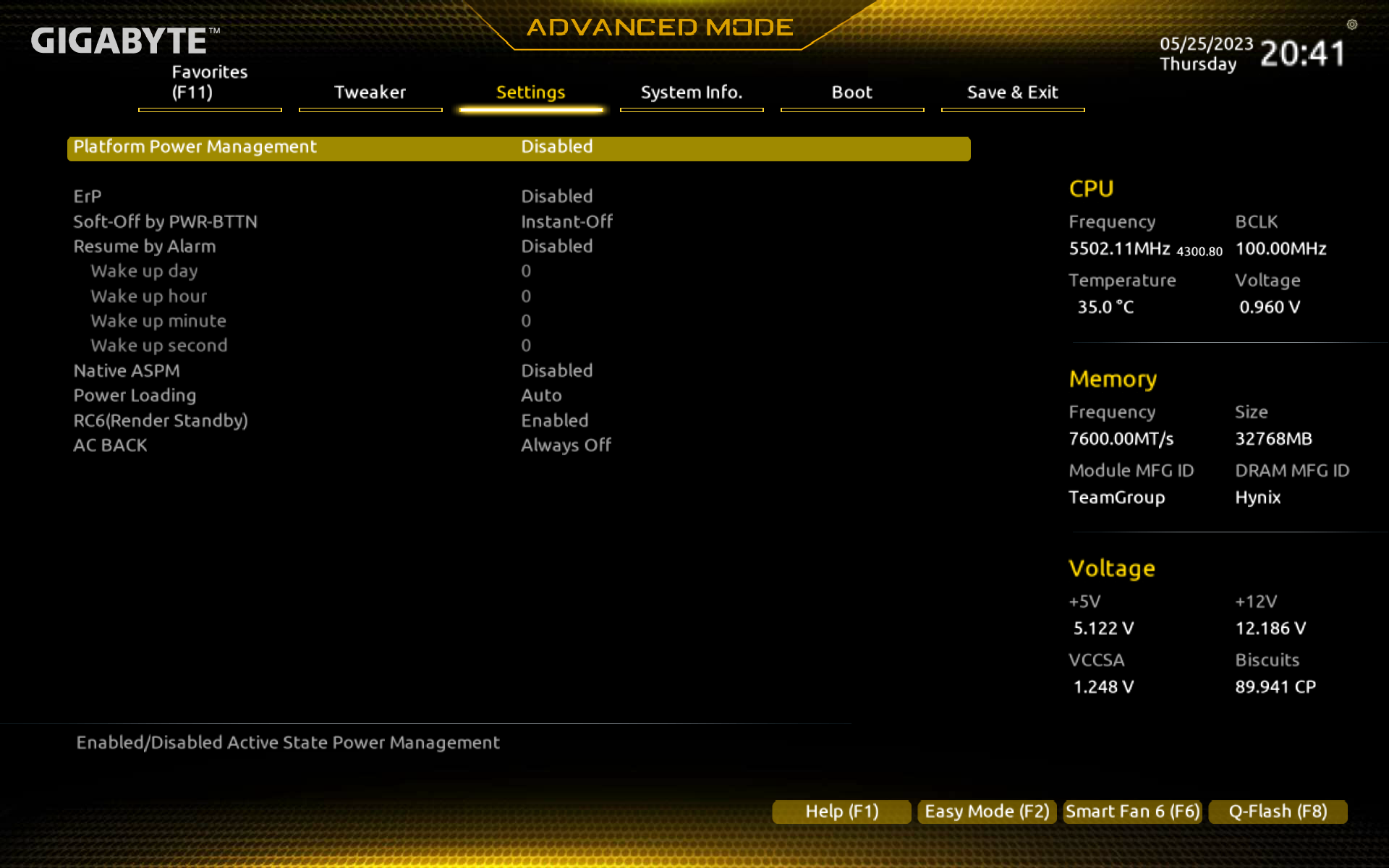Select the Wake up hour value field

(x=526, y=297)
